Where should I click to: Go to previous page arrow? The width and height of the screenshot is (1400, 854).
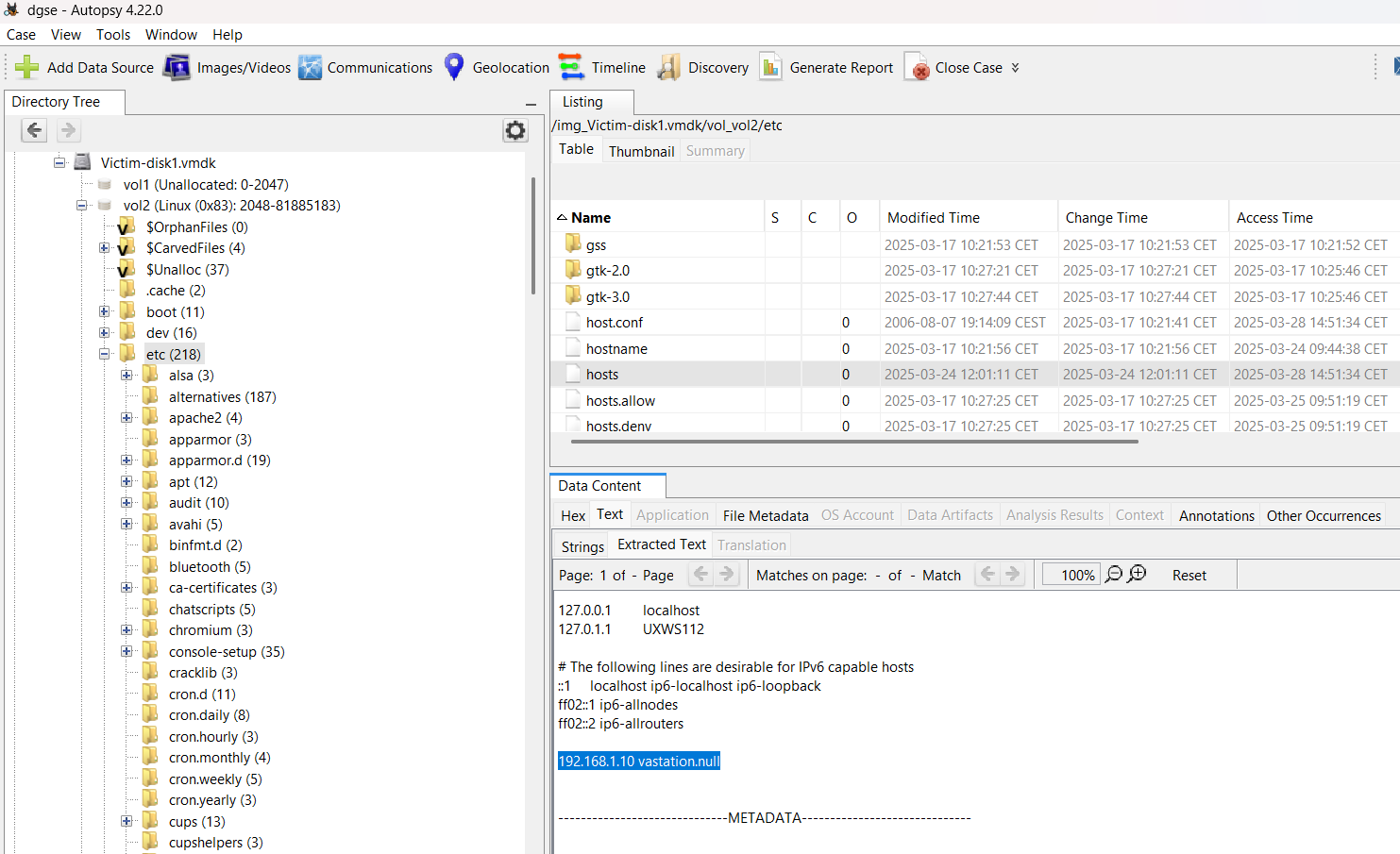point(700,574)
